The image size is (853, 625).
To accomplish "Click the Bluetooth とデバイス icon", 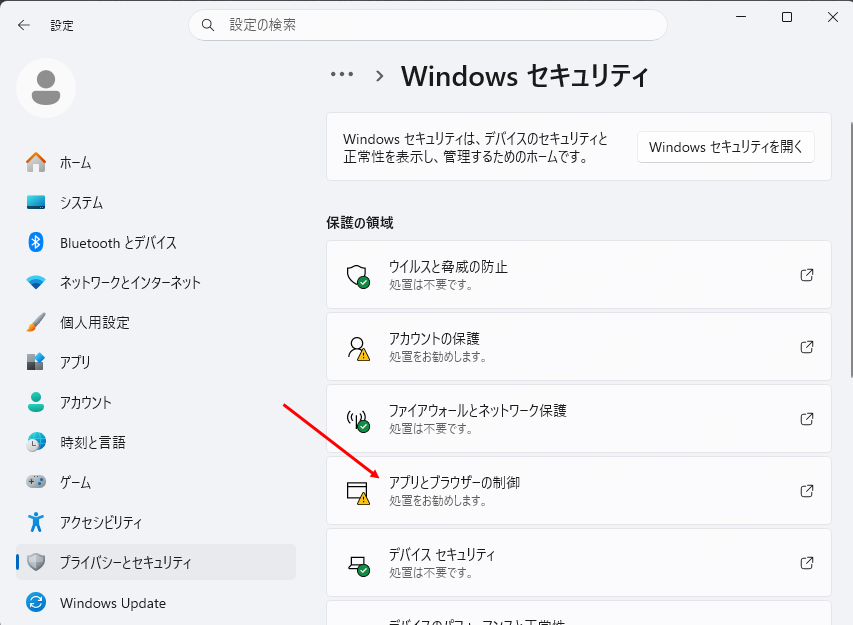I will (x=36, y=243).
